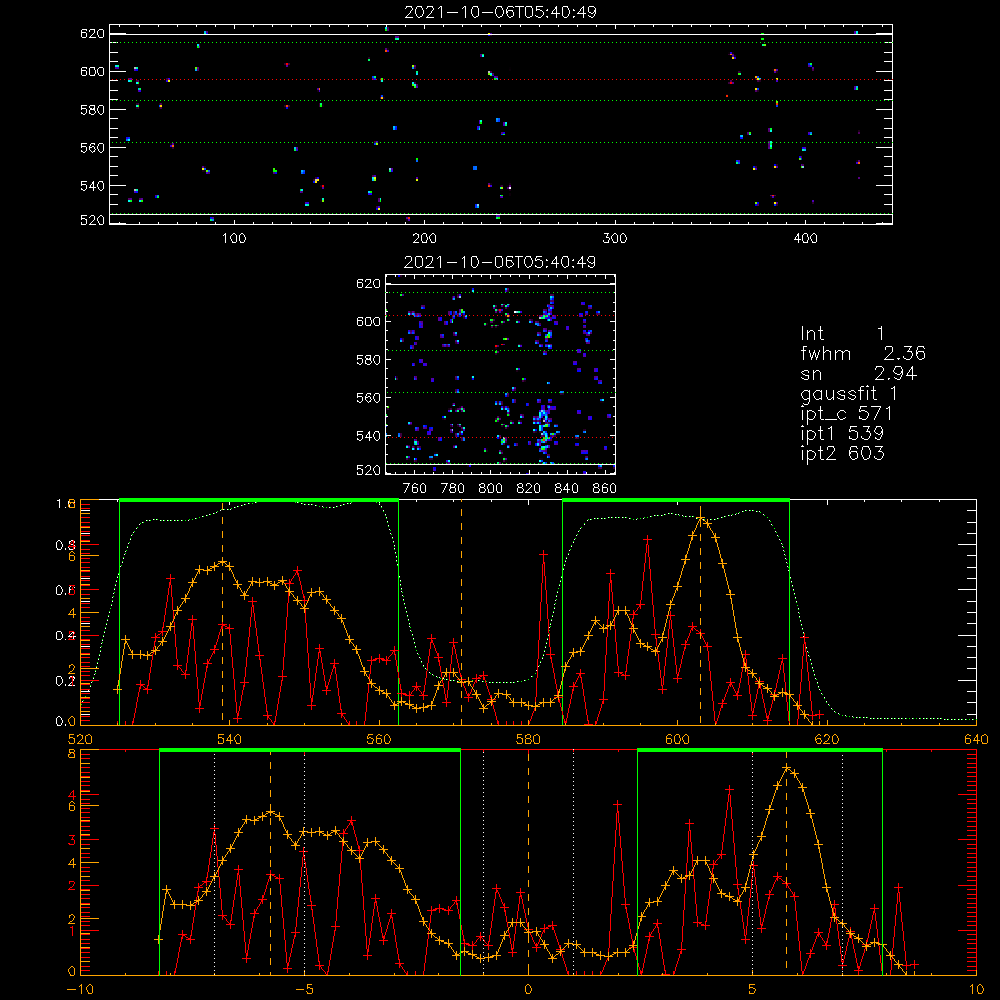Click the left green bar atop the bottom plot

[310, 750]
